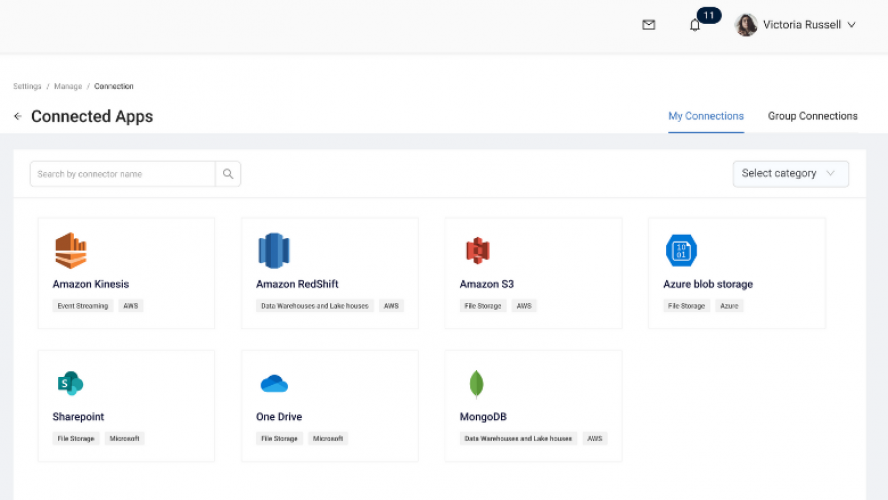Image resolution: width=888 pixels, height=500 pixels.
Task: Open the mail envelope icon
Action: [649, 25]
